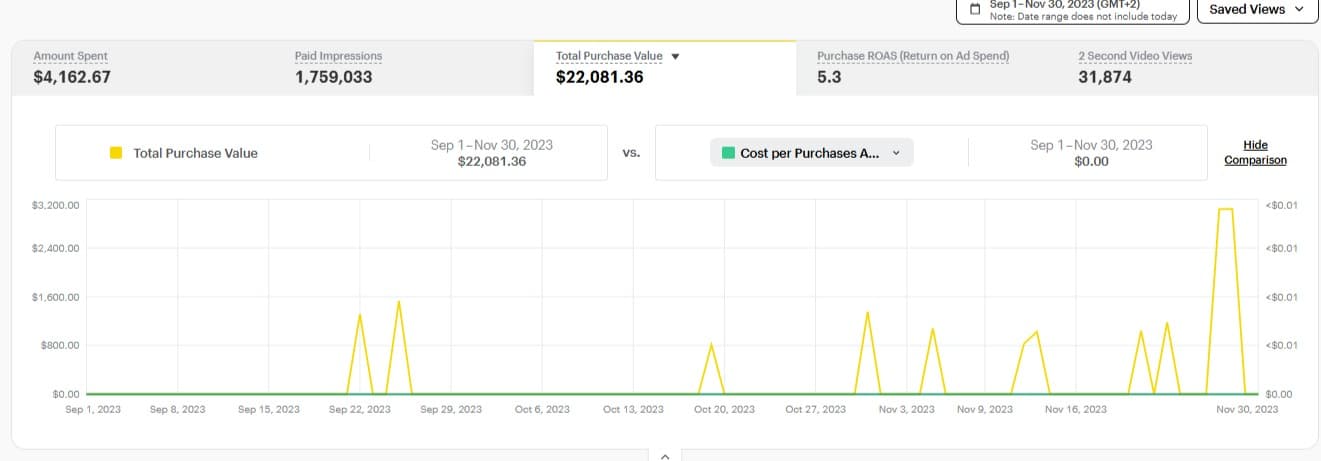The width and height of the screenshot is (1321, 461).
Task: Select the Purchase ROAS metric tab
Action: (x=912, y=67)
